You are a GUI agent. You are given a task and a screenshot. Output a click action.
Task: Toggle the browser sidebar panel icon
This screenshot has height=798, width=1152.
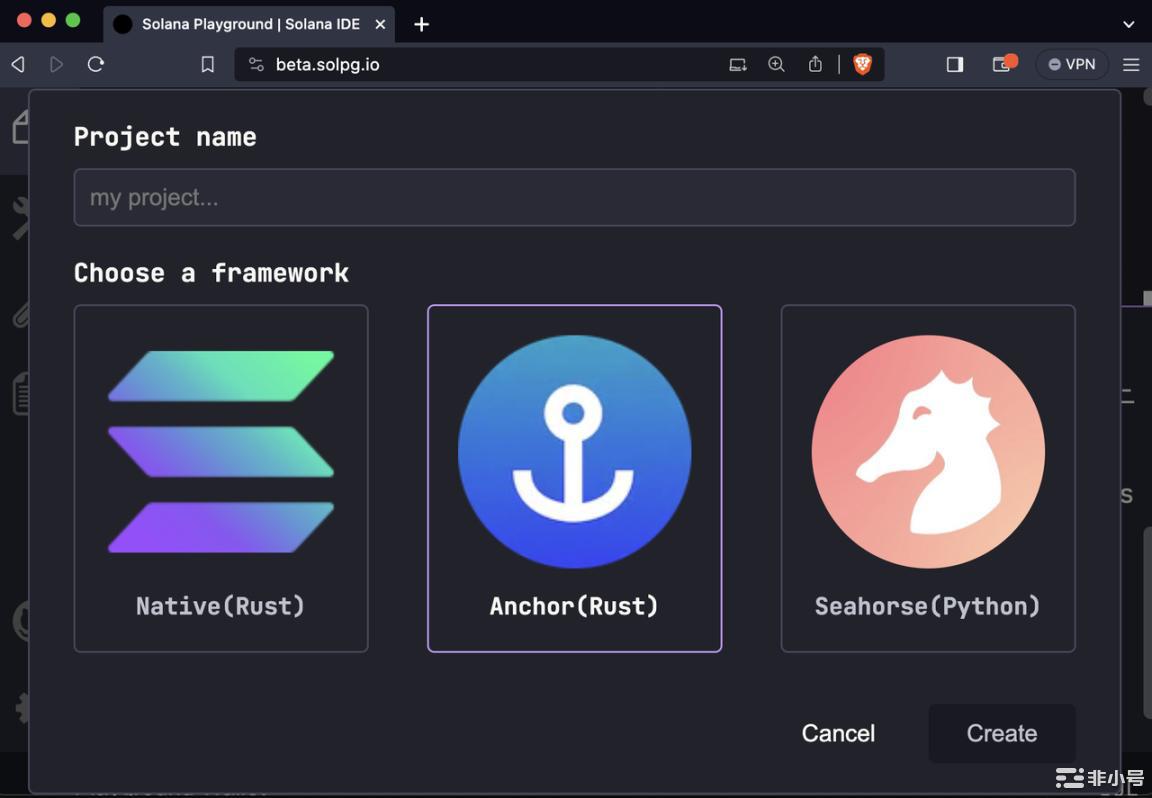pyautogui.click(x=954, y=64)
